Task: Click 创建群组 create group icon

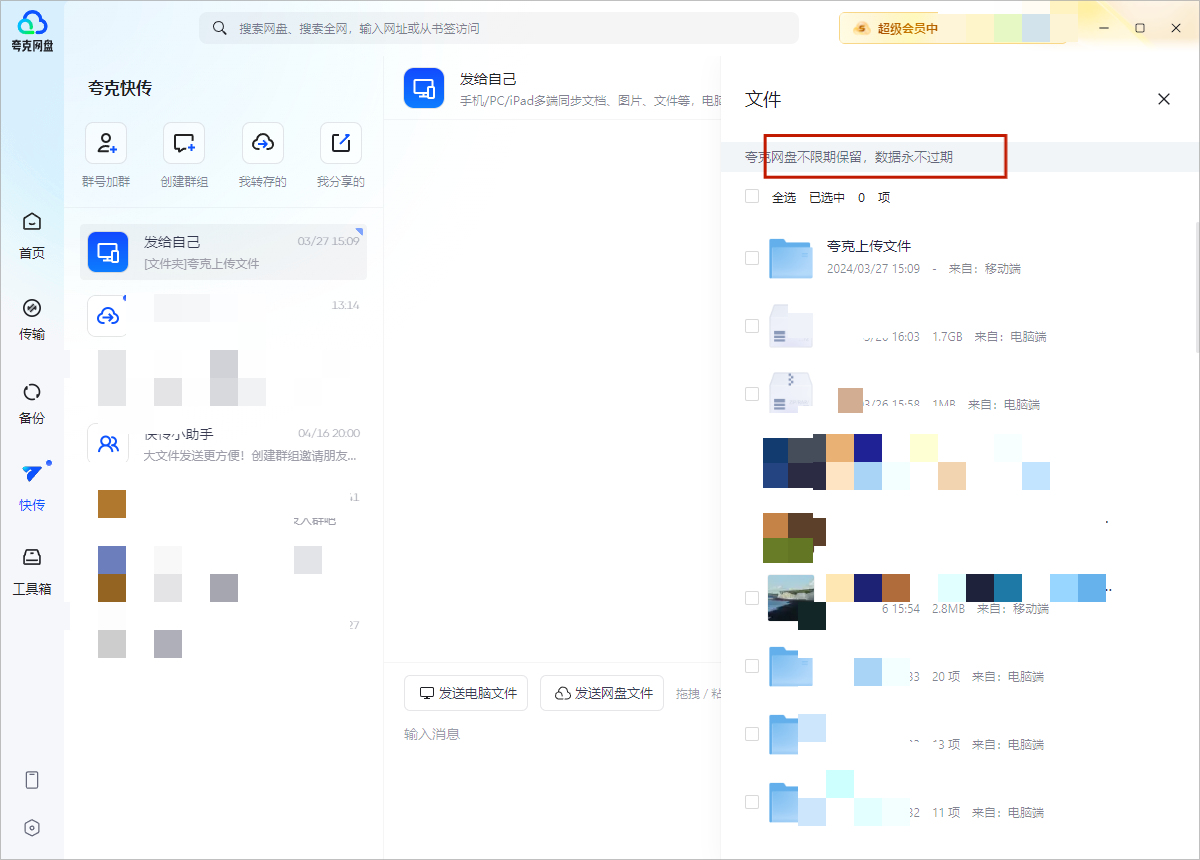Action: click(184, 143)
